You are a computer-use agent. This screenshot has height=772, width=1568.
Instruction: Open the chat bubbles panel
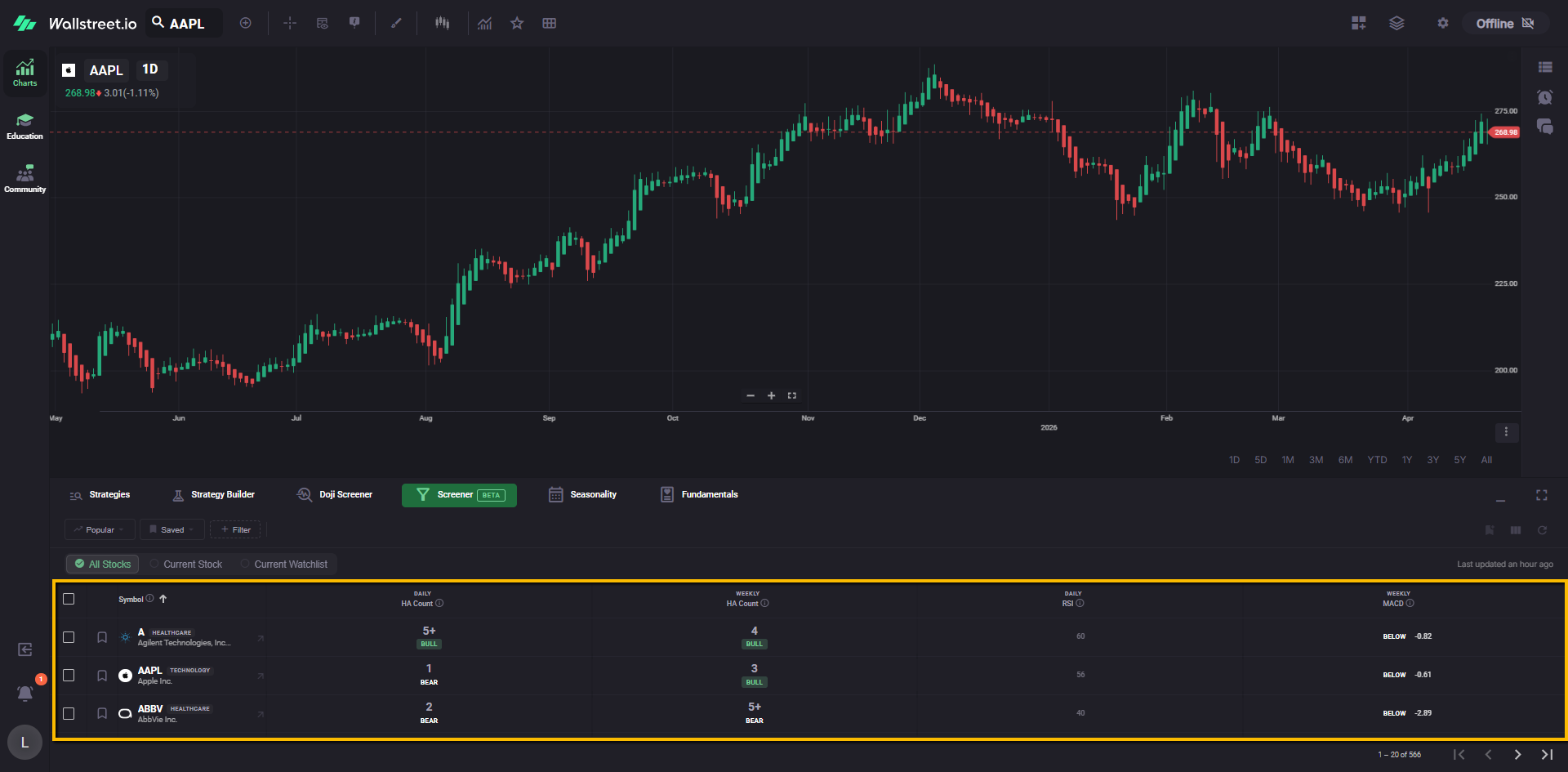tap(1544, 127)
